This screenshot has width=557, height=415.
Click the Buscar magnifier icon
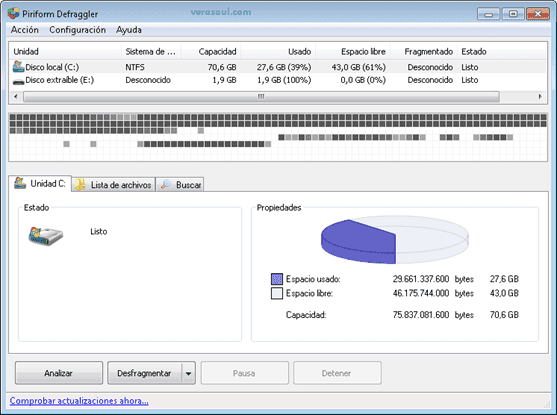pos(166,184)
